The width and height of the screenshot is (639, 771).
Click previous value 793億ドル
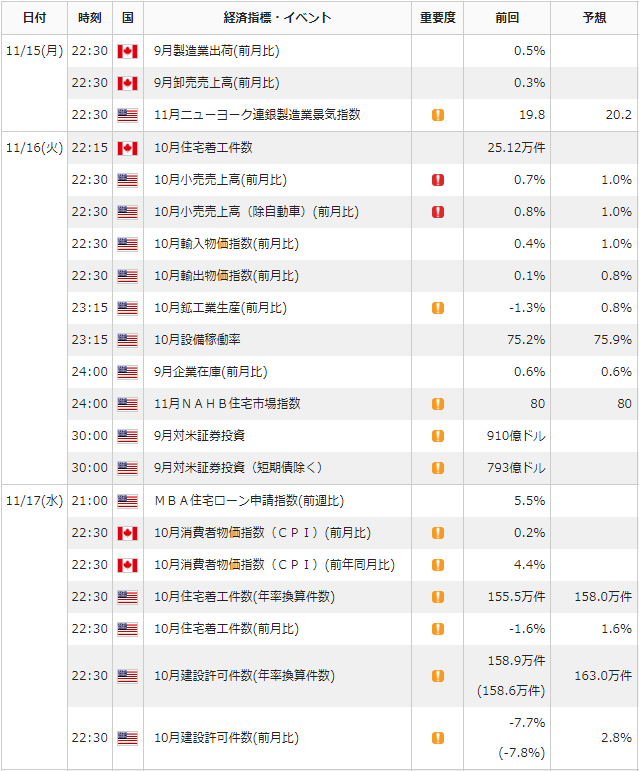[516, 468]
